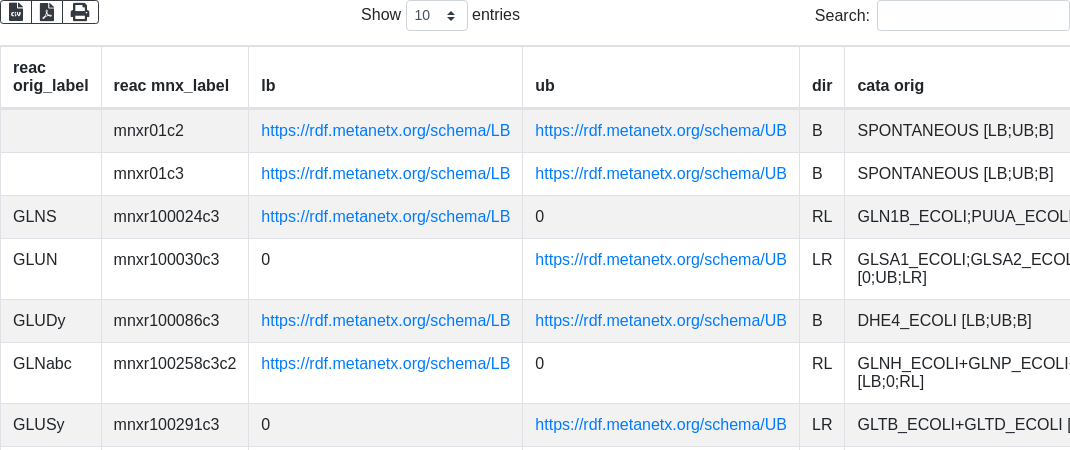
Task: Open UB link in the GLUSy row
Action: [661, 425]
